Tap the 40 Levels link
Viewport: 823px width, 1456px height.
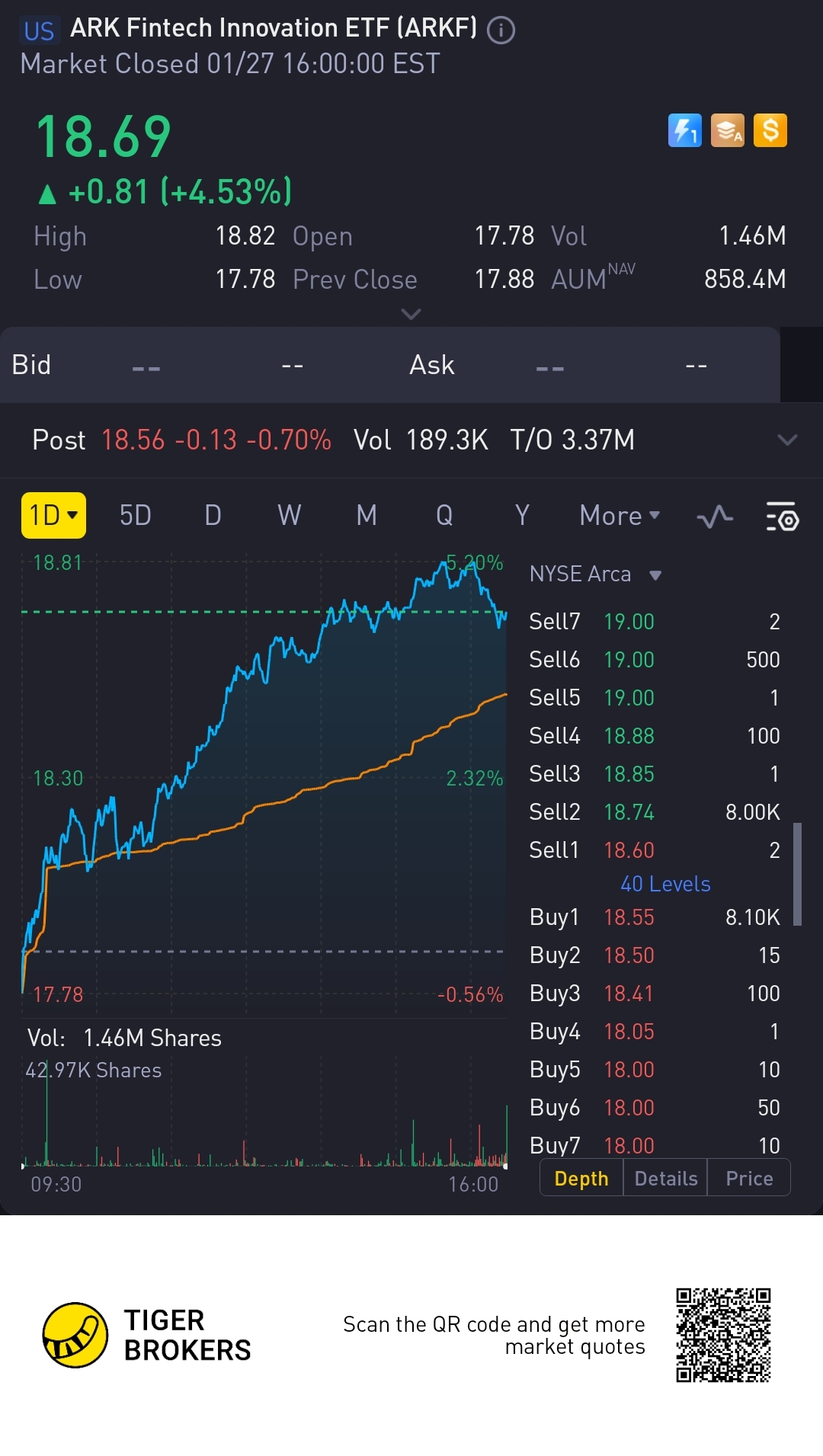pyautogui.click(x=665, y=884)
